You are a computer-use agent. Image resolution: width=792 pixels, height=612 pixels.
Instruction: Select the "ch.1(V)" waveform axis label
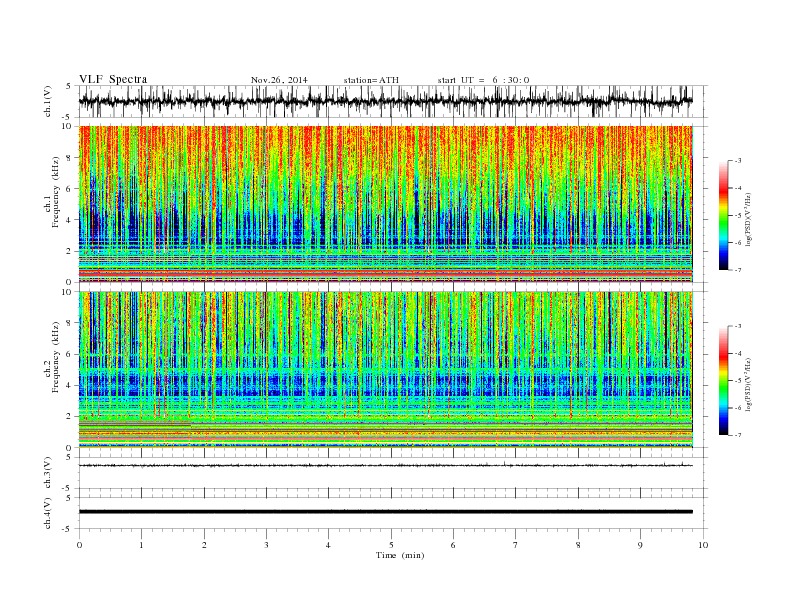tap(48, 101)
